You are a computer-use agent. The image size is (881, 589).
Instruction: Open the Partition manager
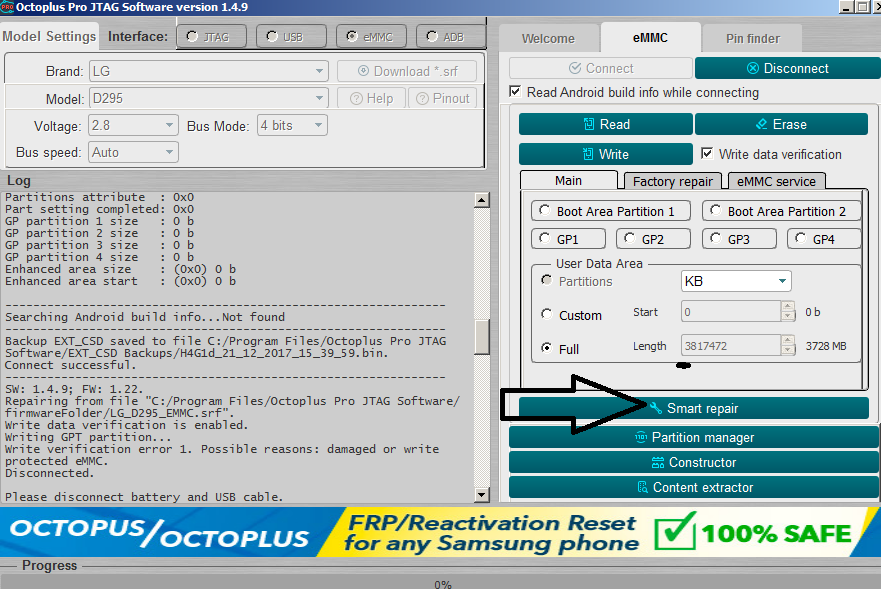(x=694, y=437)
